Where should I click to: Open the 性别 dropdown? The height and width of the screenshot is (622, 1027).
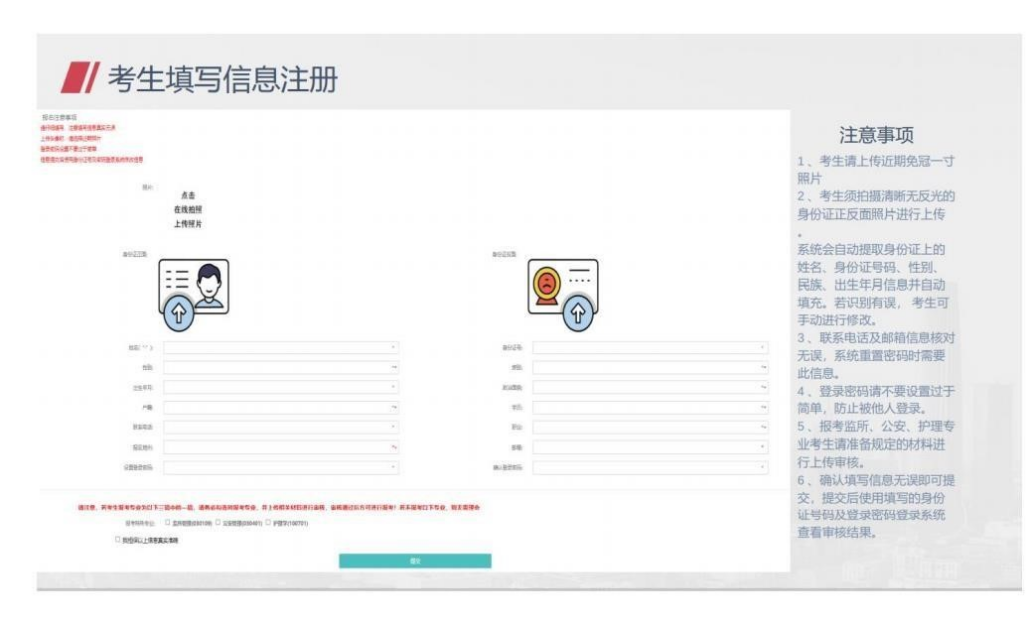[281, 368]
